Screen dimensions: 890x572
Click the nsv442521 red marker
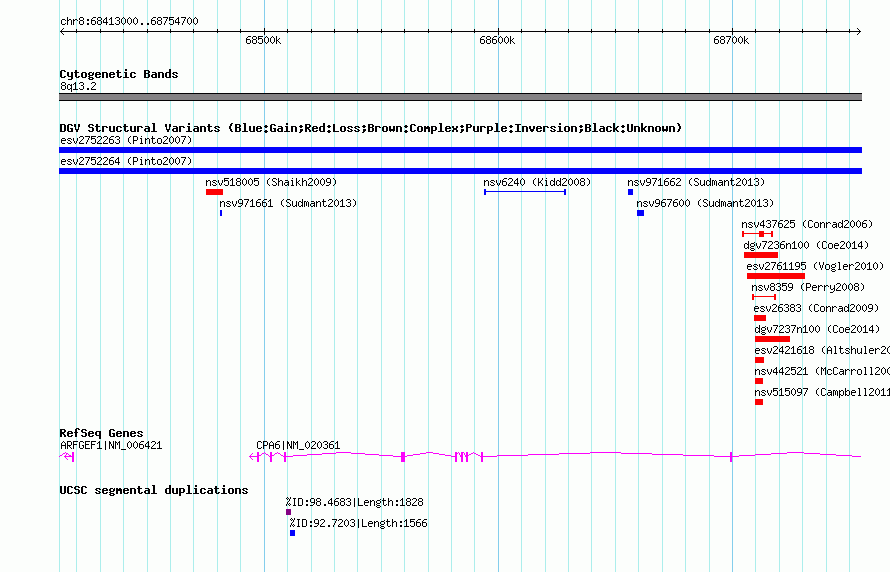click(759, 381)
